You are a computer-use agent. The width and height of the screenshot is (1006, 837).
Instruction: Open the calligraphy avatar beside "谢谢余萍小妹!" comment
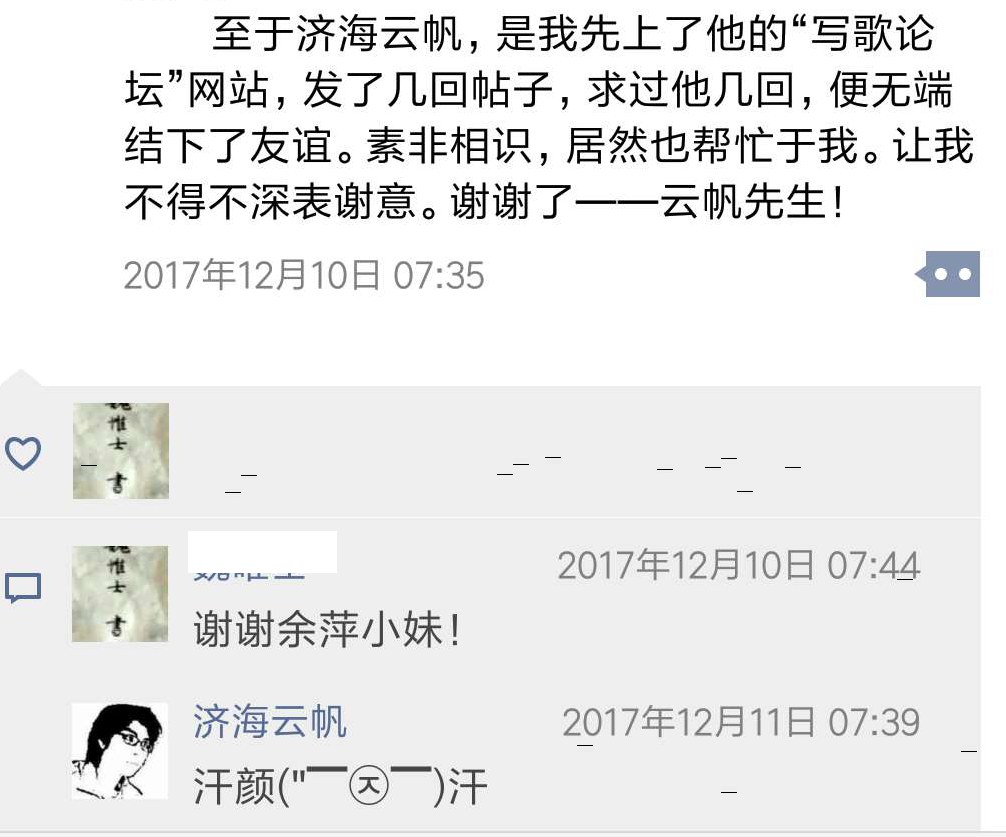120,594
